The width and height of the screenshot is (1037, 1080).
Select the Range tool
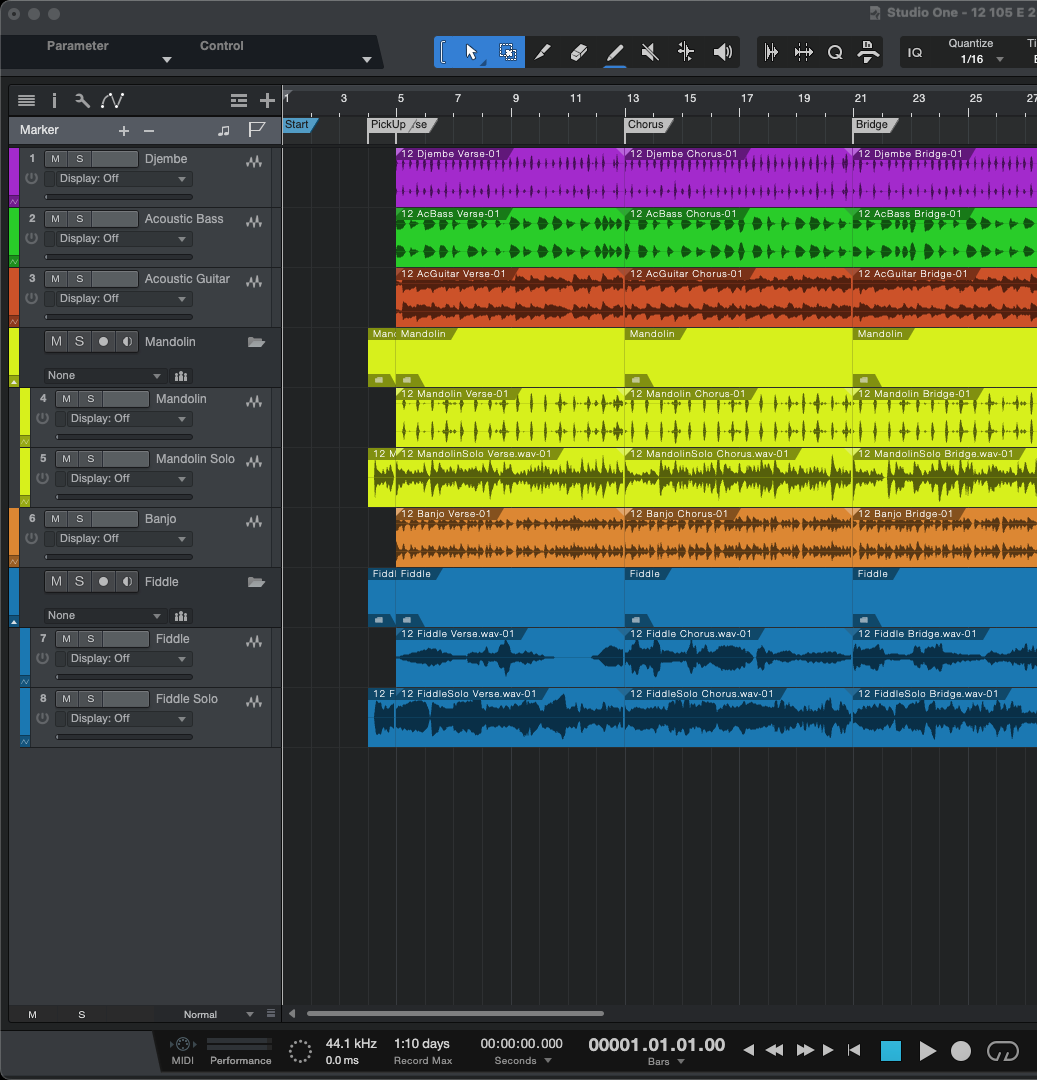pos(507,52)
